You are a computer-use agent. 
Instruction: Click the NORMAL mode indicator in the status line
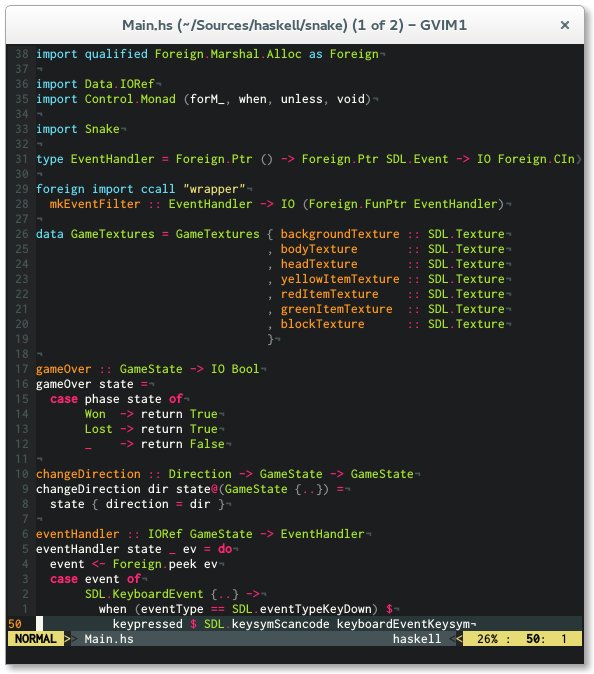(36, 639)
